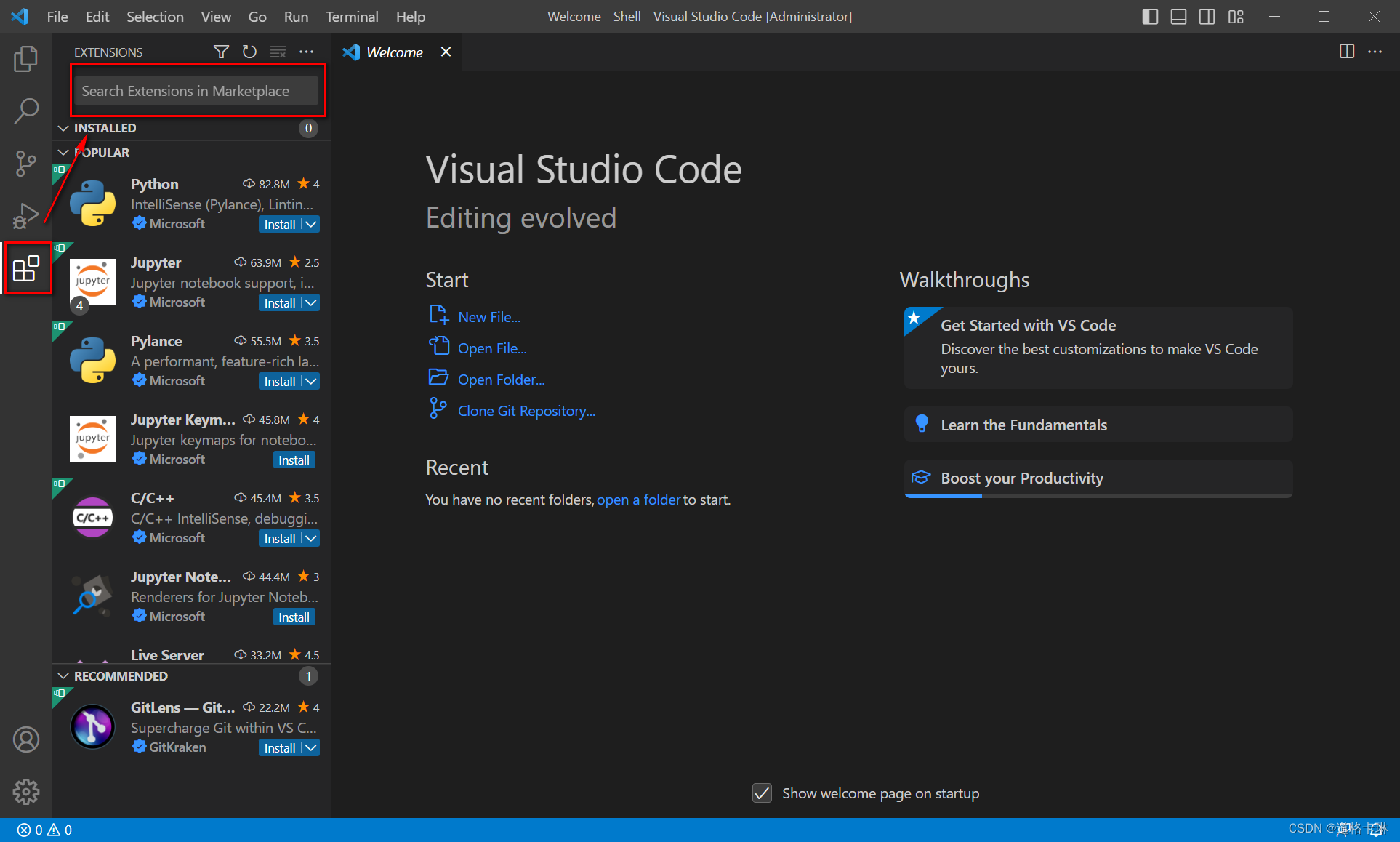Open Boost your Productivity walkthrough
The width and height of the screenshot is (1400, 842).
click(x=1098, y=478)
